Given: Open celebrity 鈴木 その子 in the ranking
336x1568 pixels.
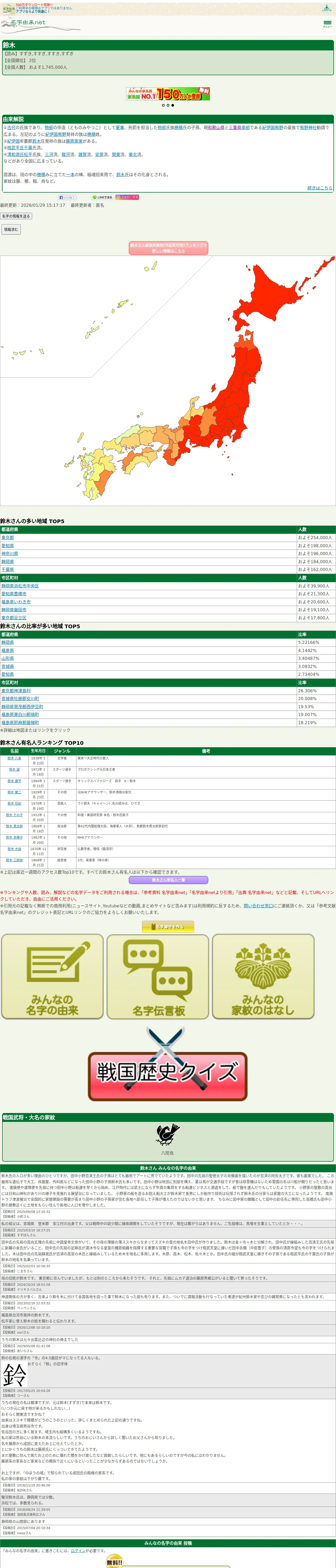Looking at the screenshot, I should (x=14, y=815).
